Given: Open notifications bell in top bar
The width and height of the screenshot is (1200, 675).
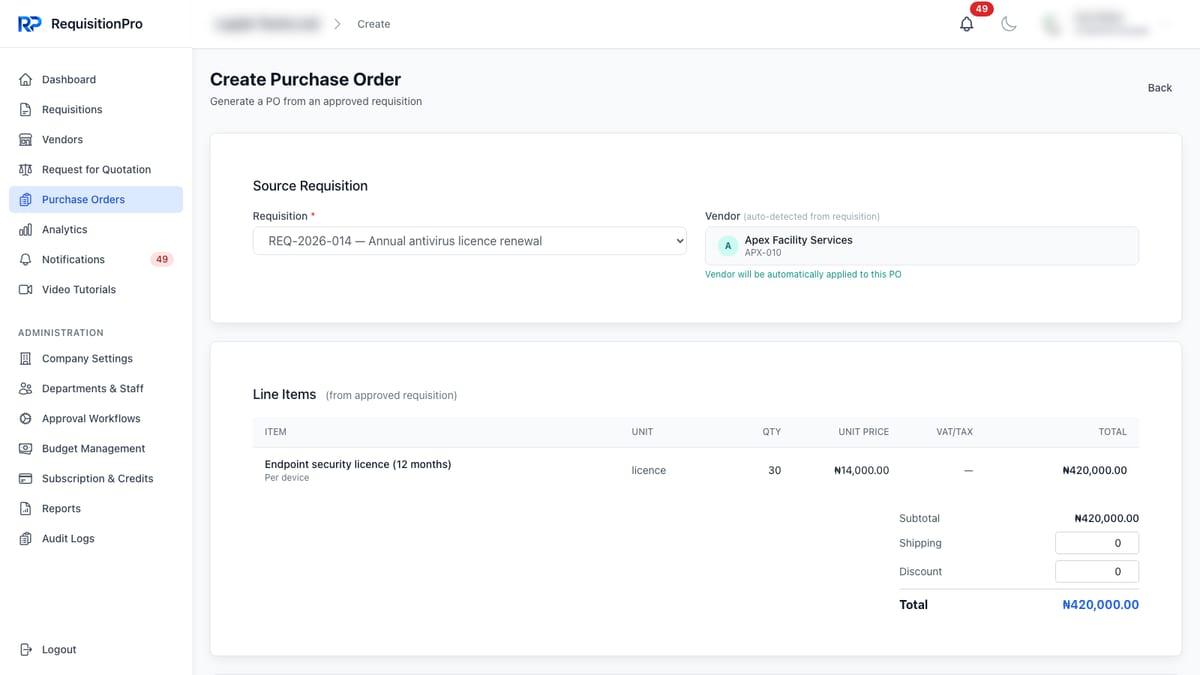Looking at the screenshot, I should [x=966, y=24].
